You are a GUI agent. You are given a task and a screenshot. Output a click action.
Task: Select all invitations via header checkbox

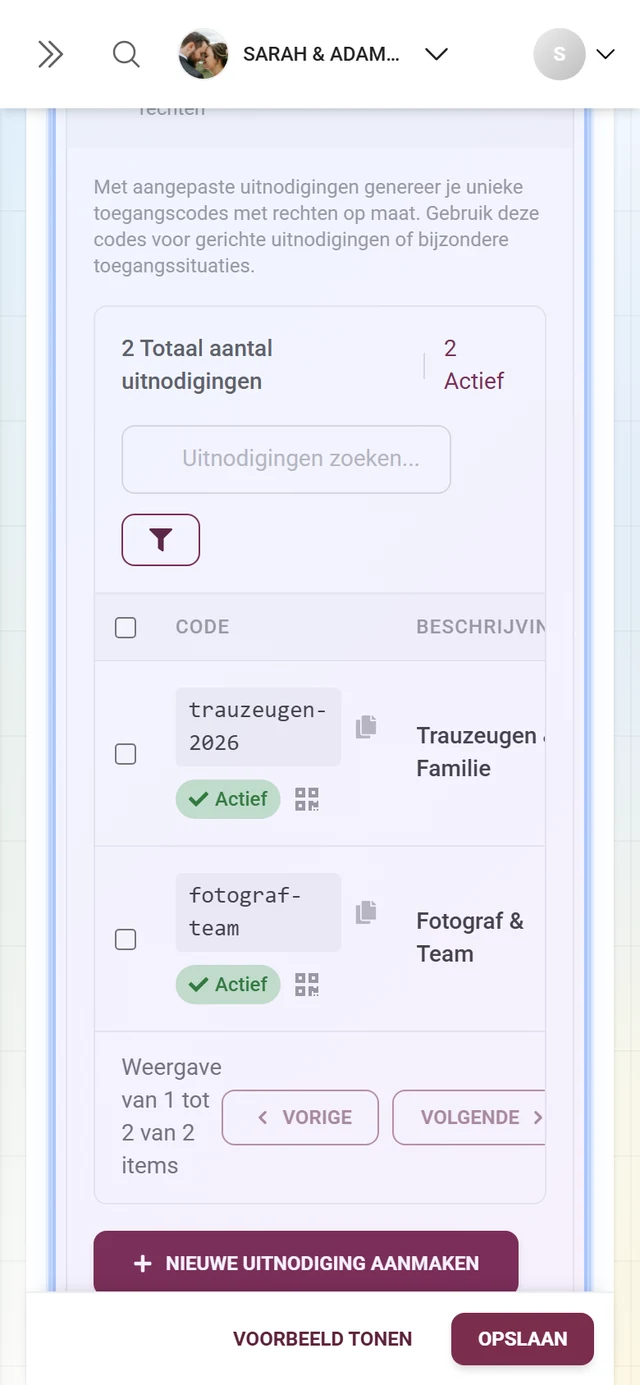point(126,628)
